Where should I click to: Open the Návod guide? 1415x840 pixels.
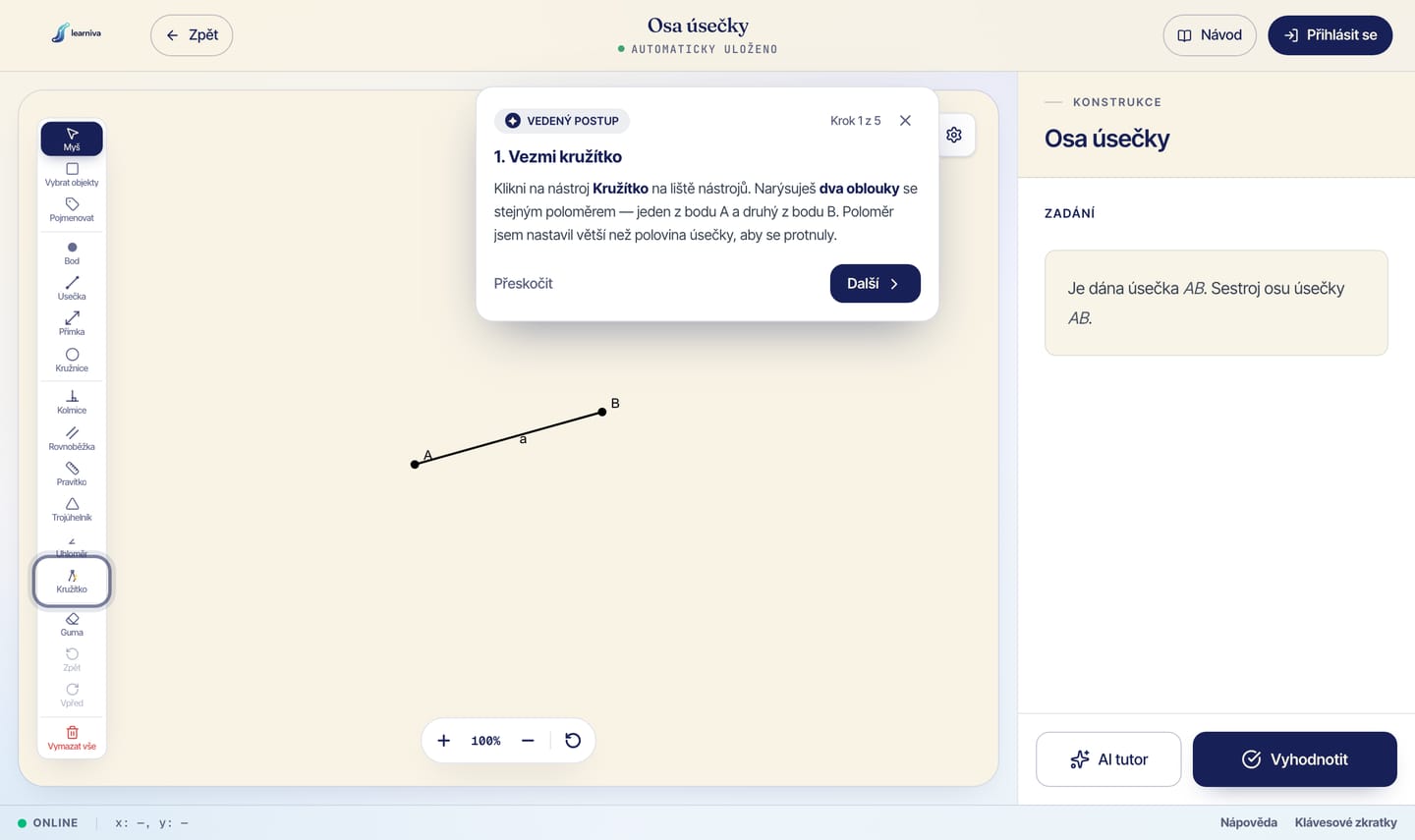(1210, 35)
